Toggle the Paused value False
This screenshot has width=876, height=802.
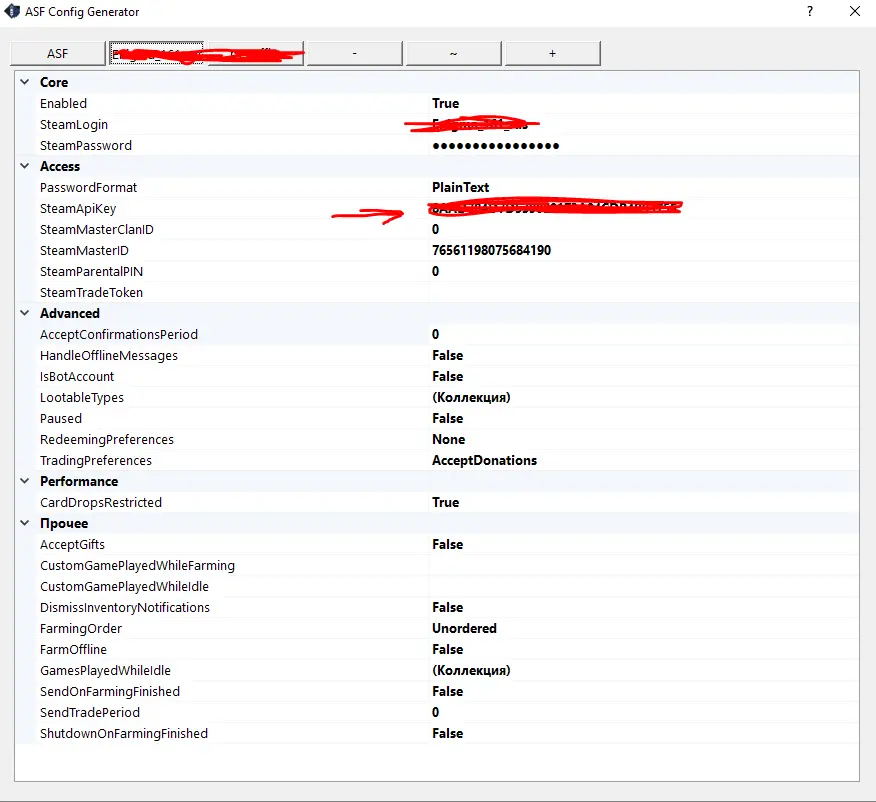point(447,418)
